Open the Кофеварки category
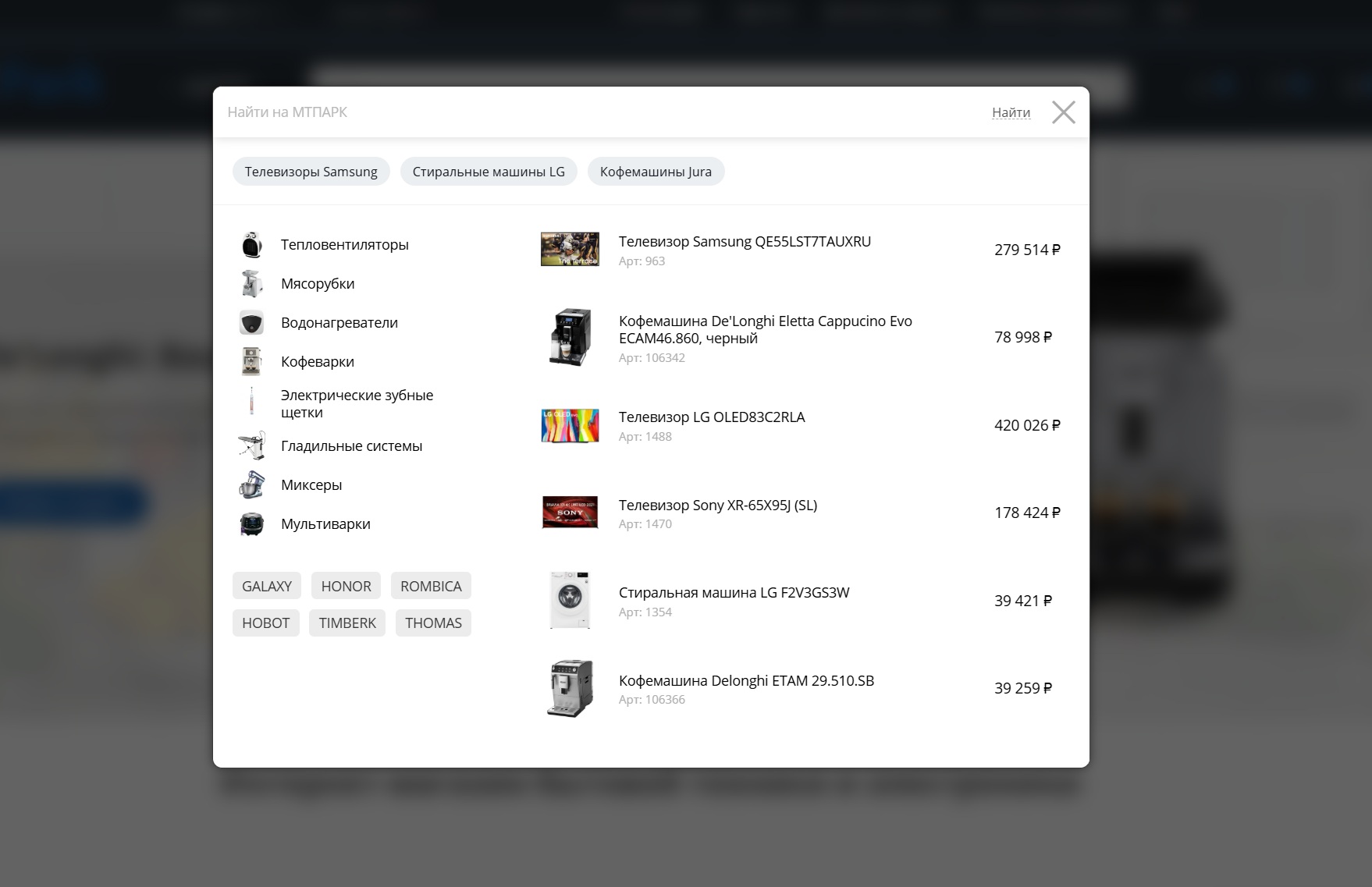Viewport: 1372px width, 887px height. [318, 362]
